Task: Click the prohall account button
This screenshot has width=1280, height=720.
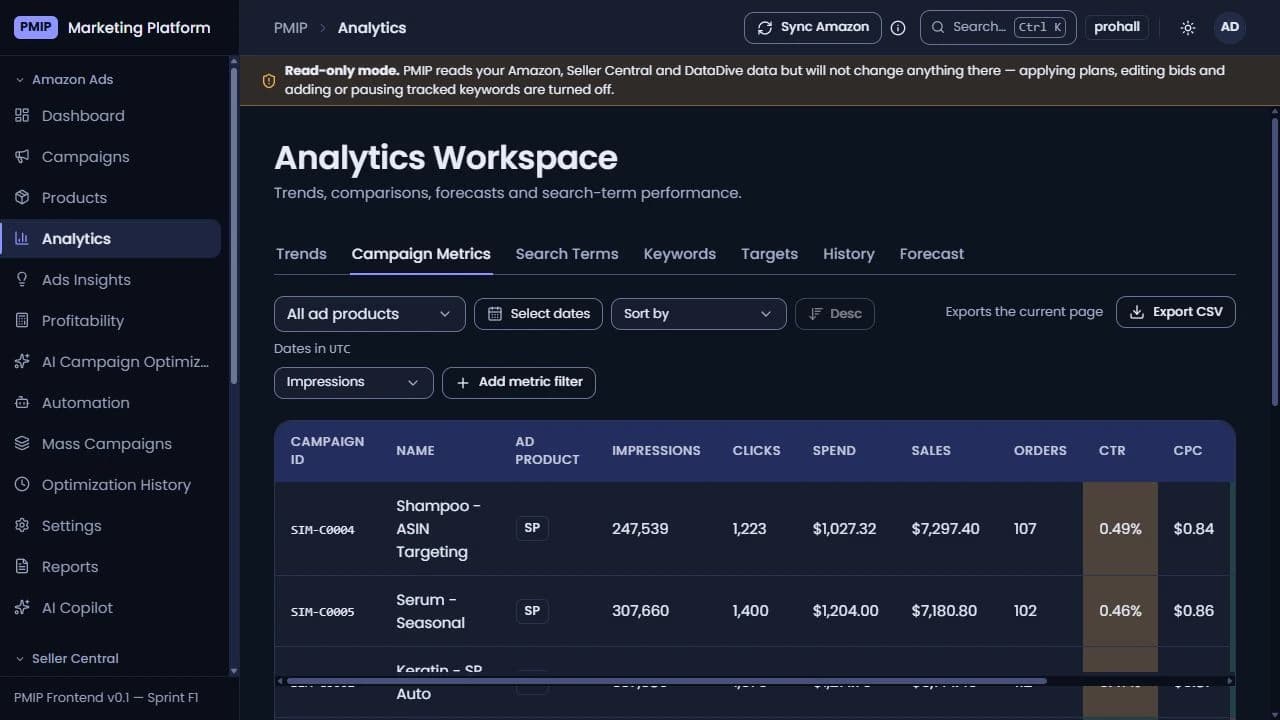Action: coord(1117,28)
